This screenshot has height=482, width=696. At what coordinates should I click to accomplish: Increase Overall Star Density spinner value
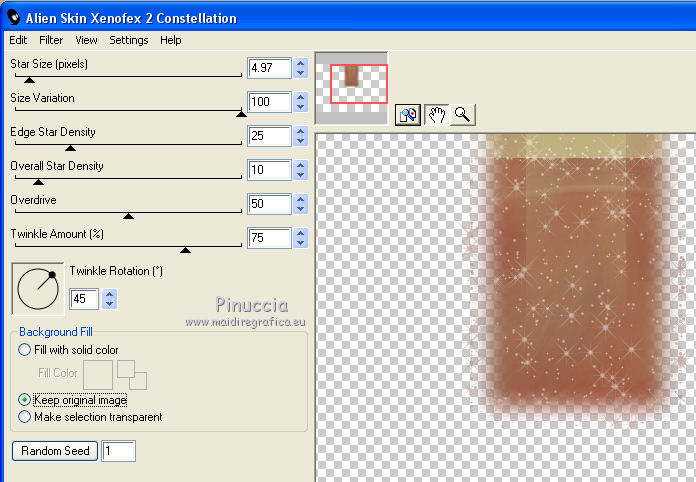(301, 165)
